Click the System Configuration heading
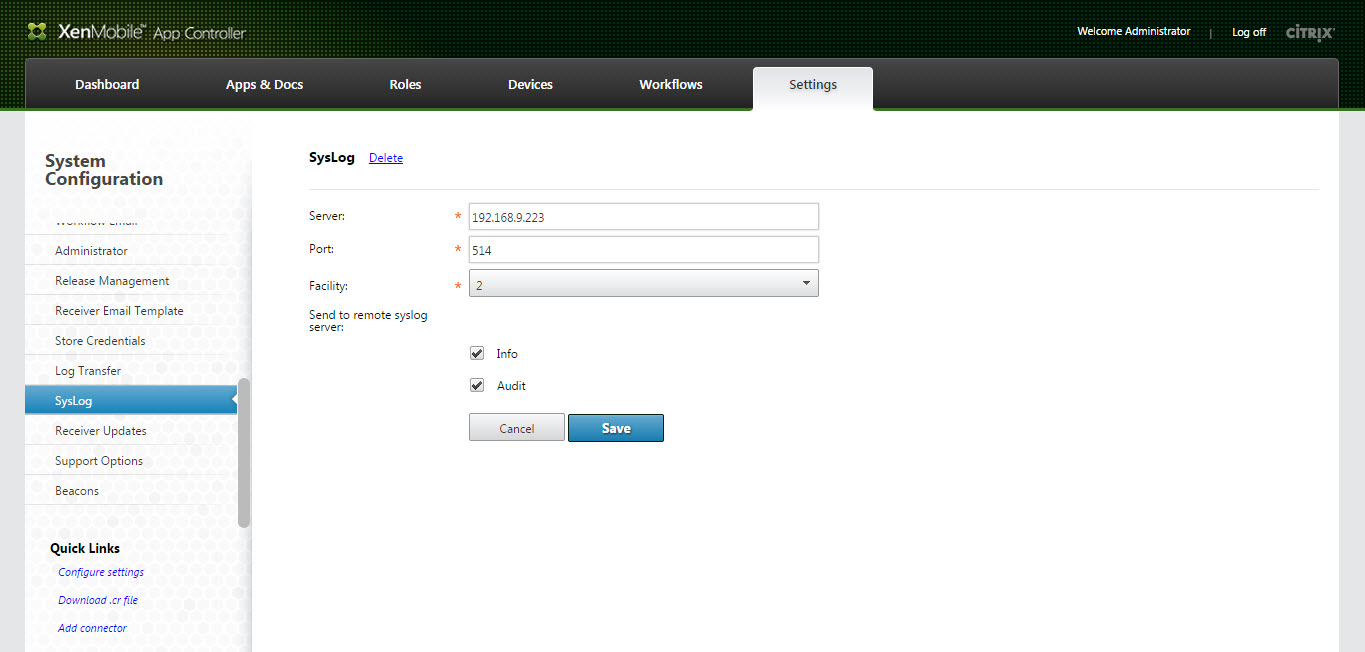1365x652 pixels. point(104,170)
